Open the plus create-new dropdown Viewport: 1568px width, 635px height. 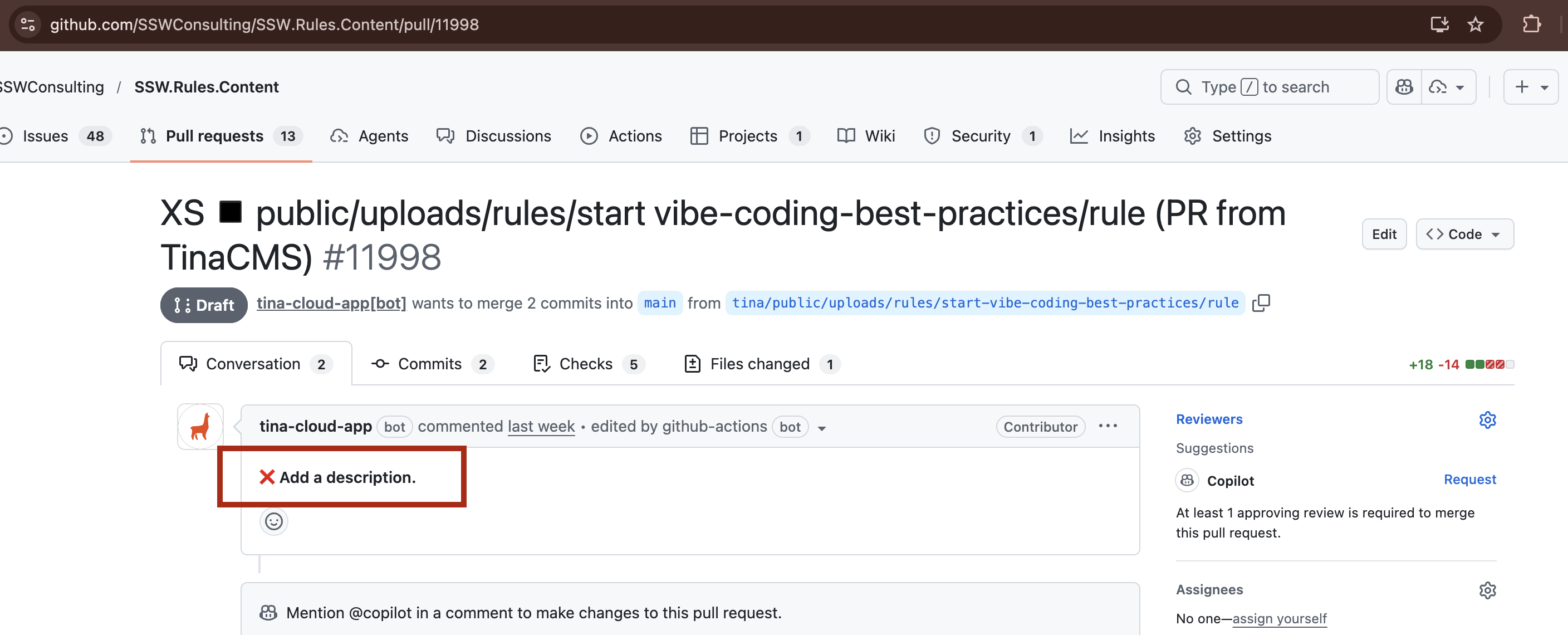(1530, 87)
